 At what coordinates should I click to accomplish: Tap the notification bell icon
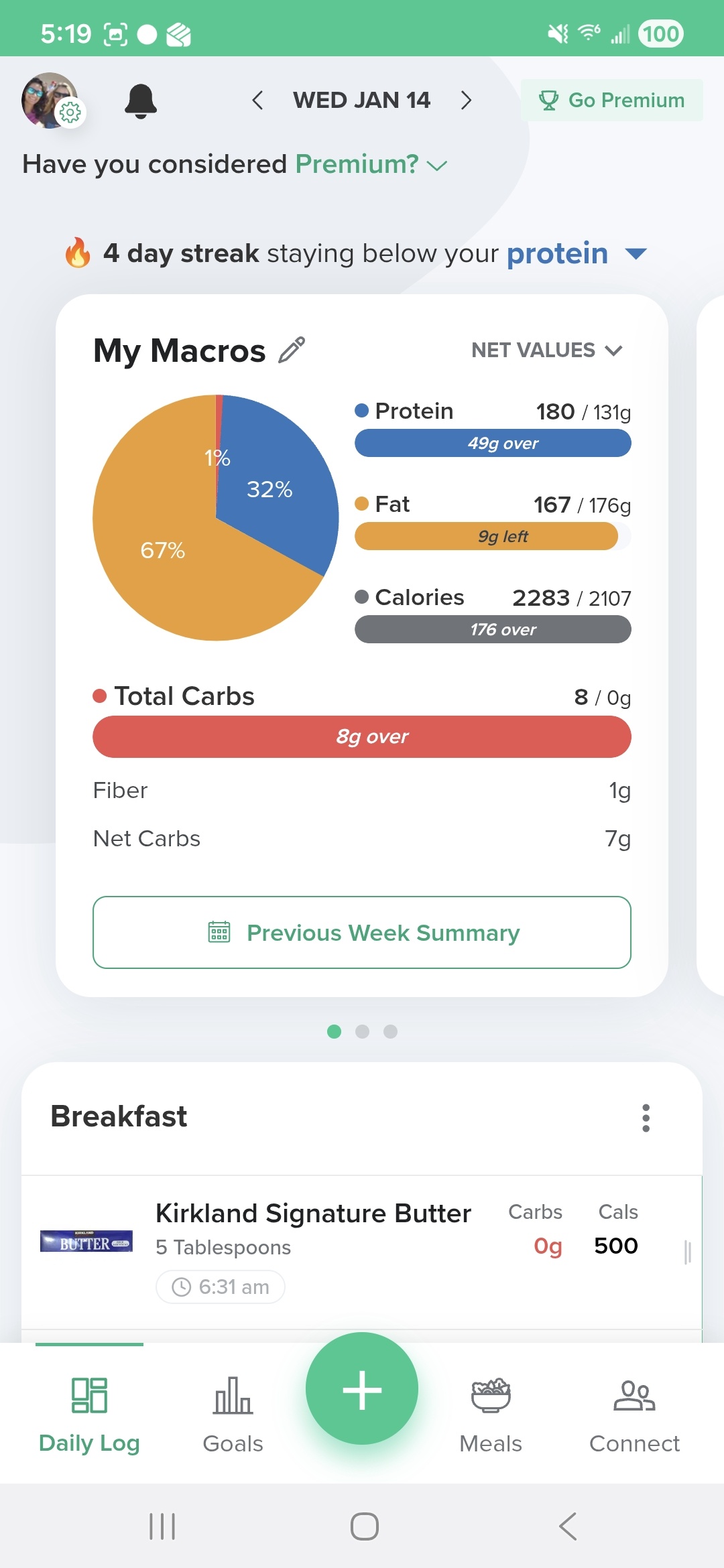[141, 101]
